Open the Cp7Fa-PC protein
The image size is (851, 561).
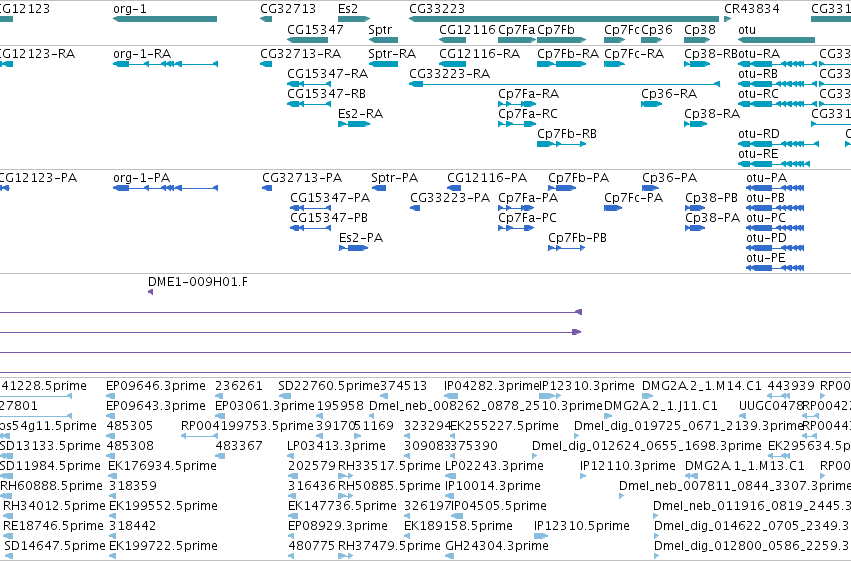point(516,228)
